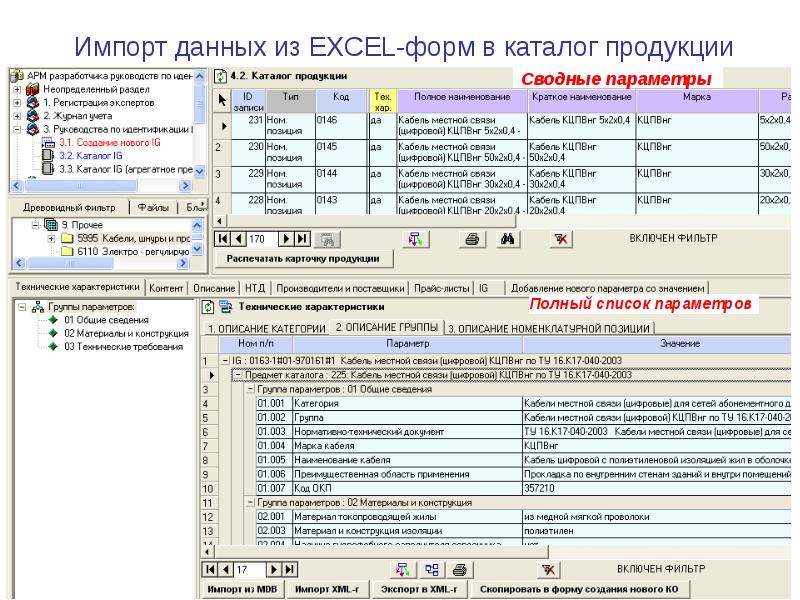The image size is (800, 600).
Task: Click the refresh icon beside Технические характеристики title
Action: pos(208,307)
